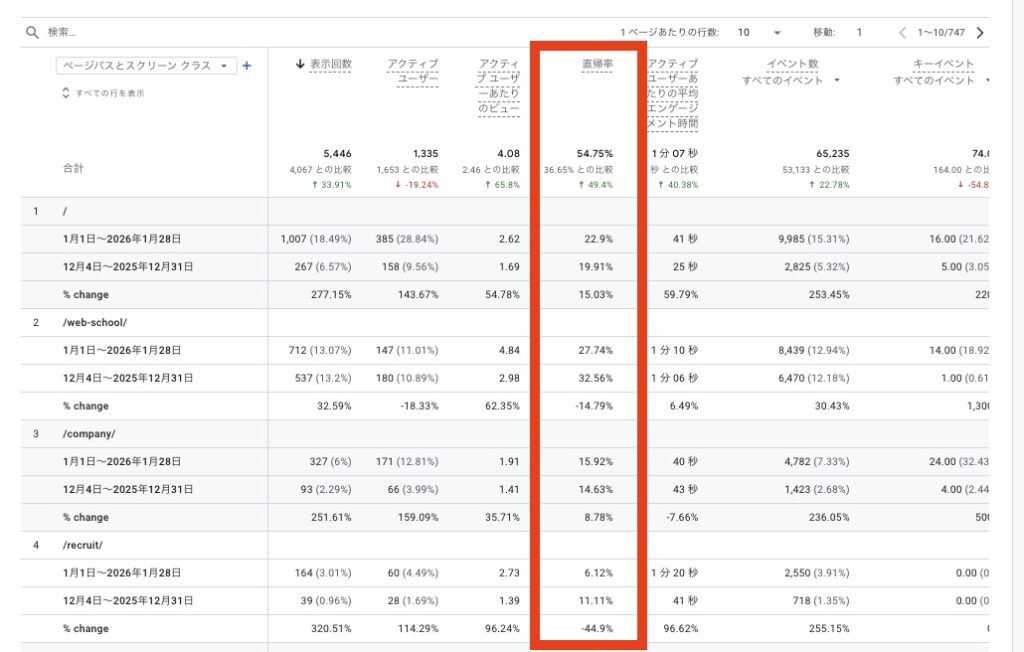The image size is (1024, 652).
Task: Click the アクティブユーザーあたりのビュー column header
Action: [498, 86]
